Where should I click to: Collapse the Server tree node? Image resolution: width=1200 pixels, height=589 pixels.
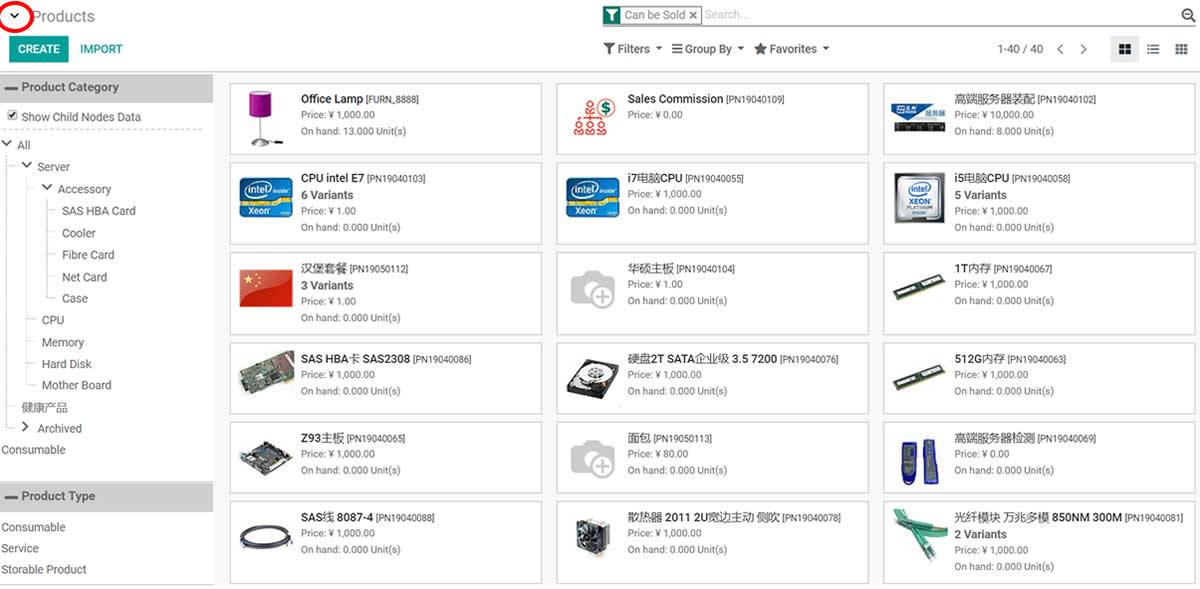27,166
